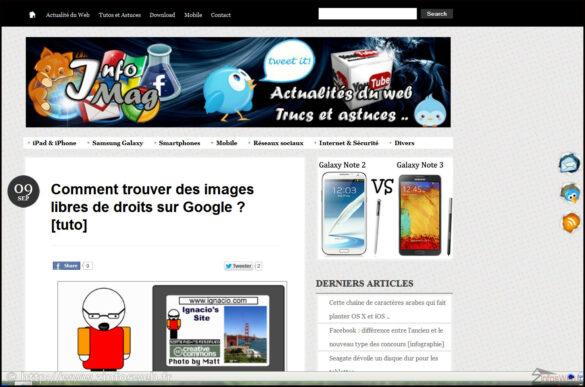Select the Réseaux sociaux category
585x387 pixels.
pyautogui.click(x=278, y=143)
